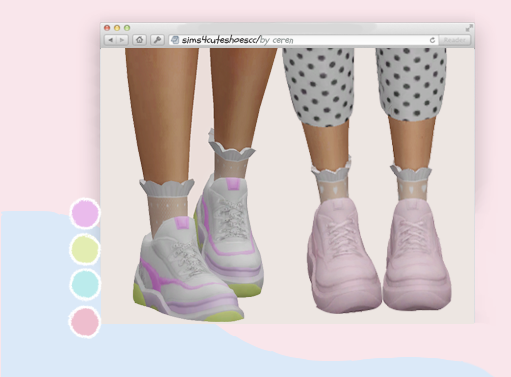Minimize the window with the yellow button
Screen dimensions: 511x377
click(x=117, y=28)
